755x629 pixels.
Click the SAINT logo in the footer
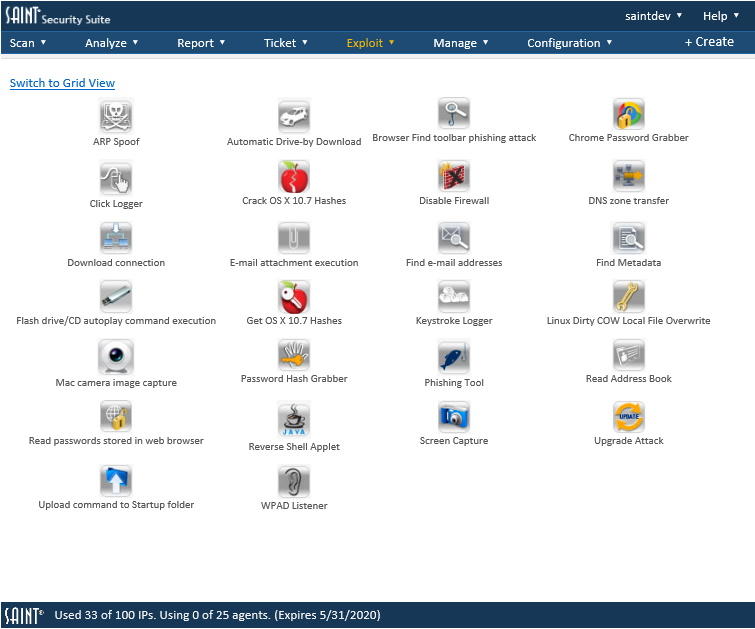click(x=24, y=616)
